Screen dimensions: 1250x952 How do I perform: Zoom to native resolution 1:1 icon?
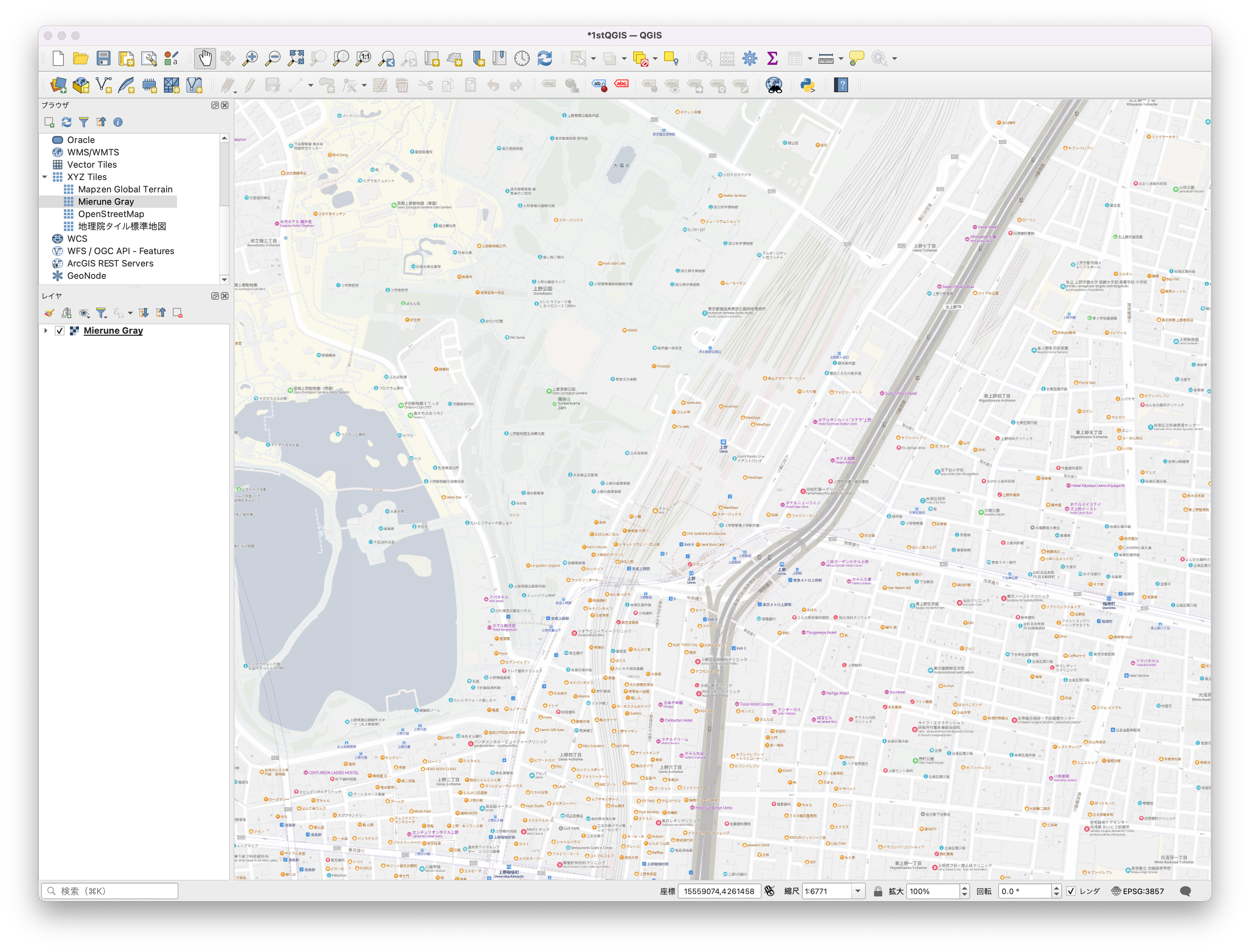tap(363, 58)
